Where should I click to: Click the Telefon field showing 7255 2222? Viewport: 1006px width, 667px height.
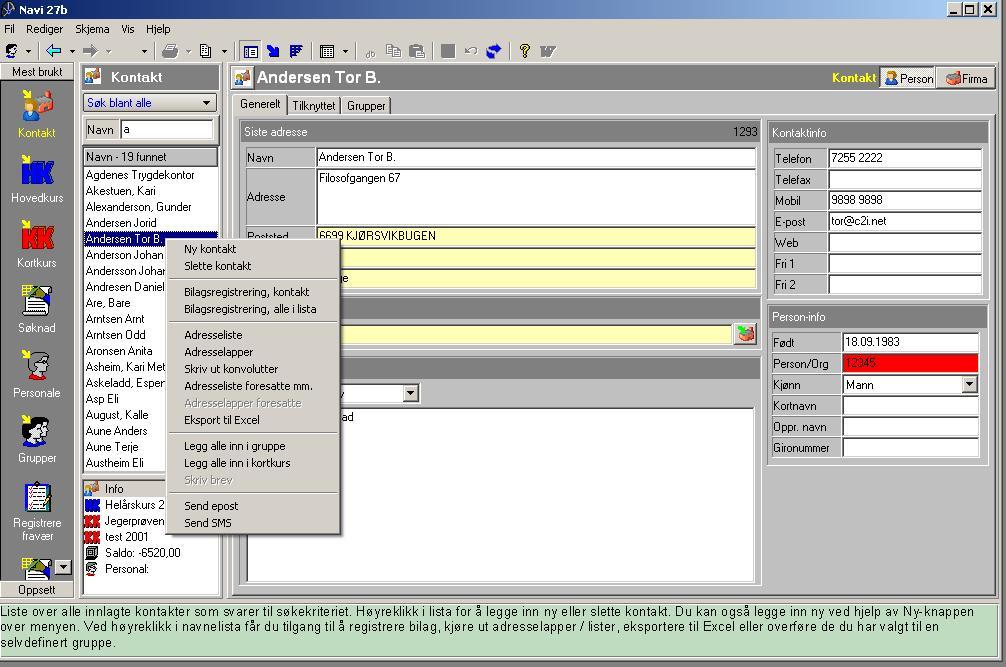[905, 158]
